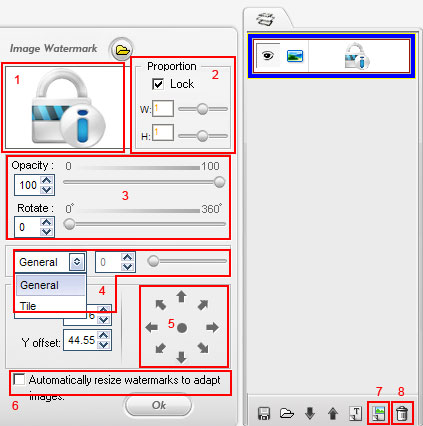This screenshot has height=426, width=423.
Task: Move the layer up with the up arrow
Action: [333, 413]
